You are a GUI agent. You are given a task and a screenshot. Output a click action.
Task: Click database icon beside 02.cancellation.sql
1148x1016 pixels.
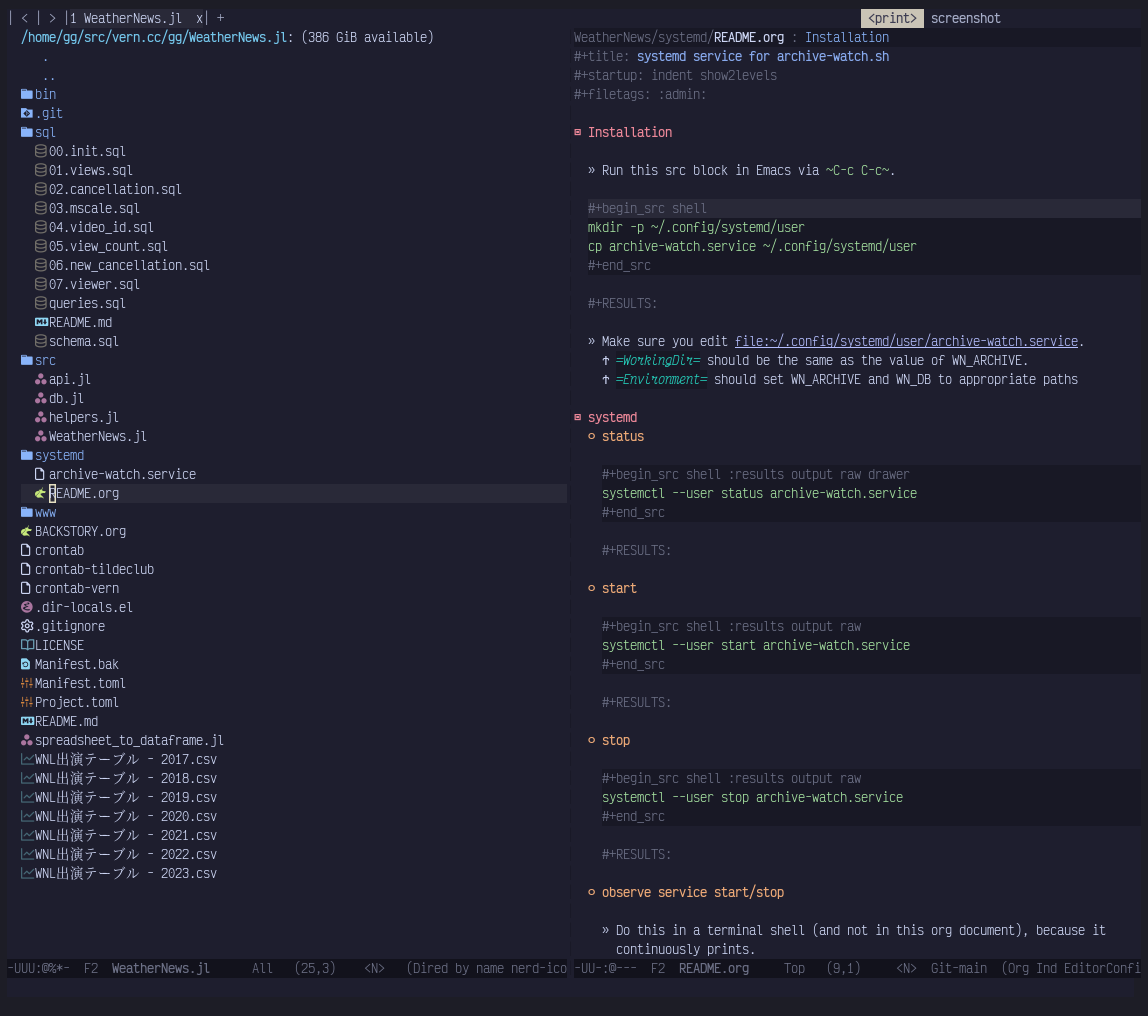(x=41, y=190)
